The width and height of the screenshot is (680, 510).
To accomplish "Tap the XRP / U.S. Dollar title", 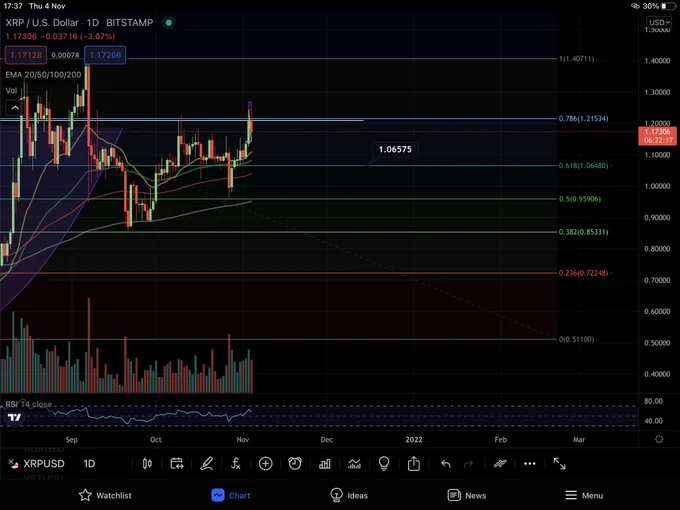I will pos(42,23).
